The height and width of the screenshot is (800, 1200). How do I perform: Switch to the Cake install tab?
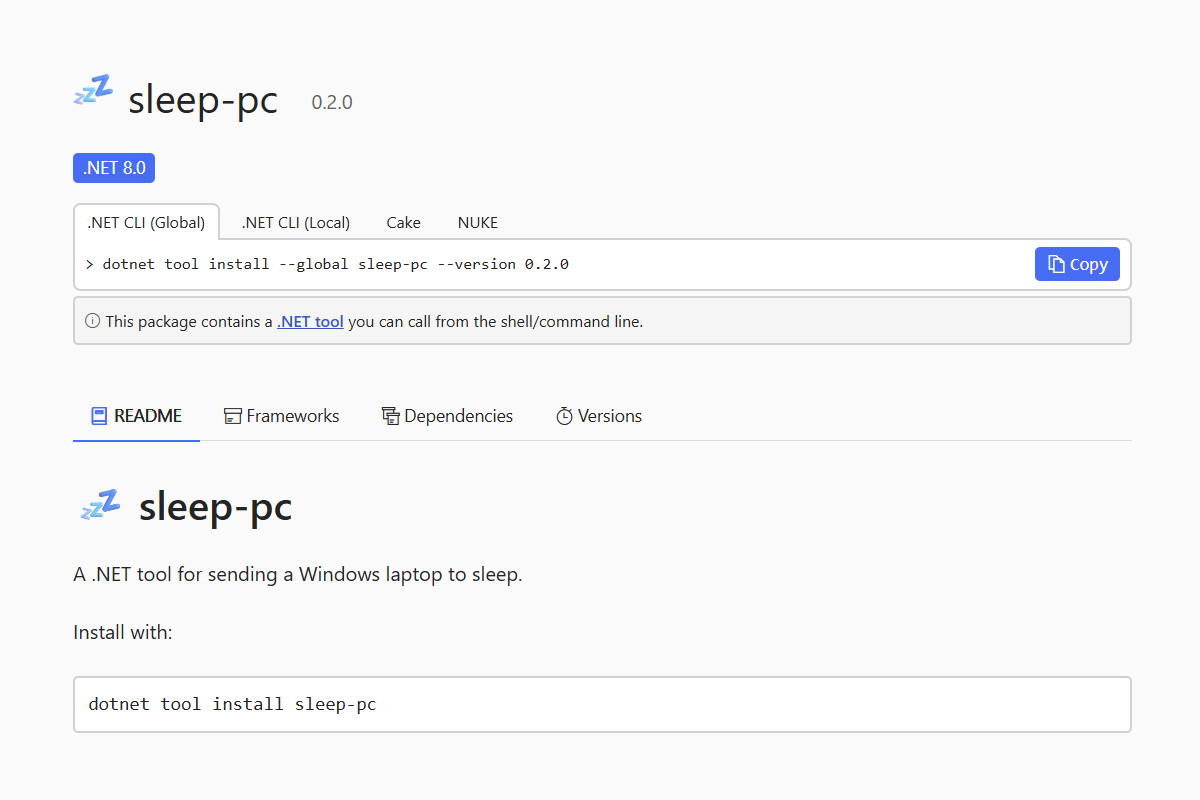[404, 222]
